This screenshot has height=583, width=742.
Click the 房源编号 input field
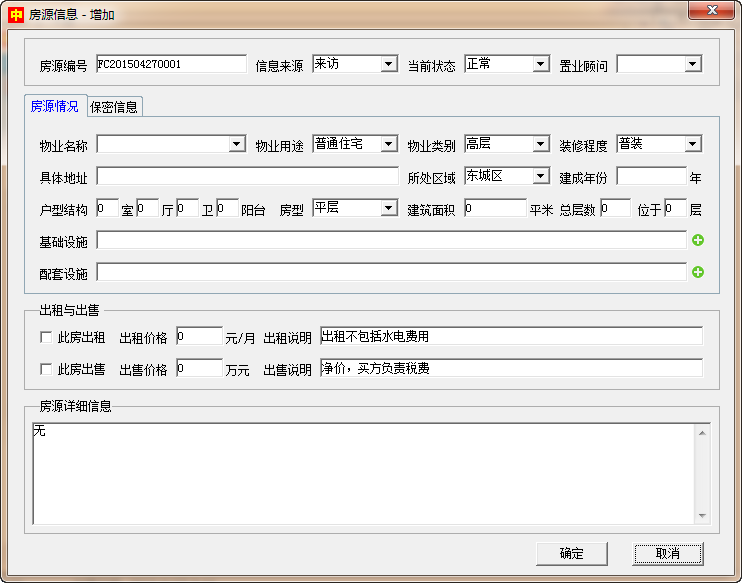coord(171,64)
